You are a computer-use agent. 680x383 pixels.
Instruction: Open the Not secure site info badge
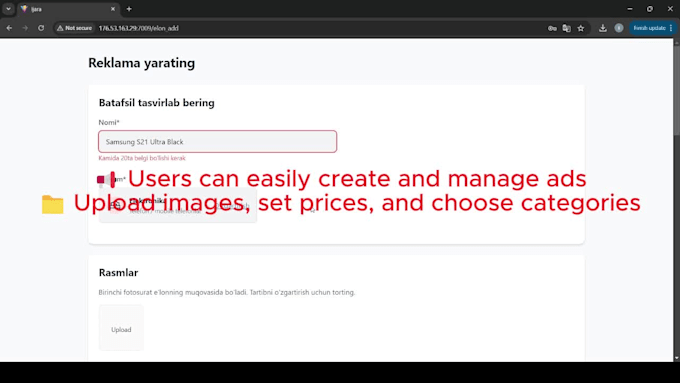pyautogui.click(x=75, y=28)
